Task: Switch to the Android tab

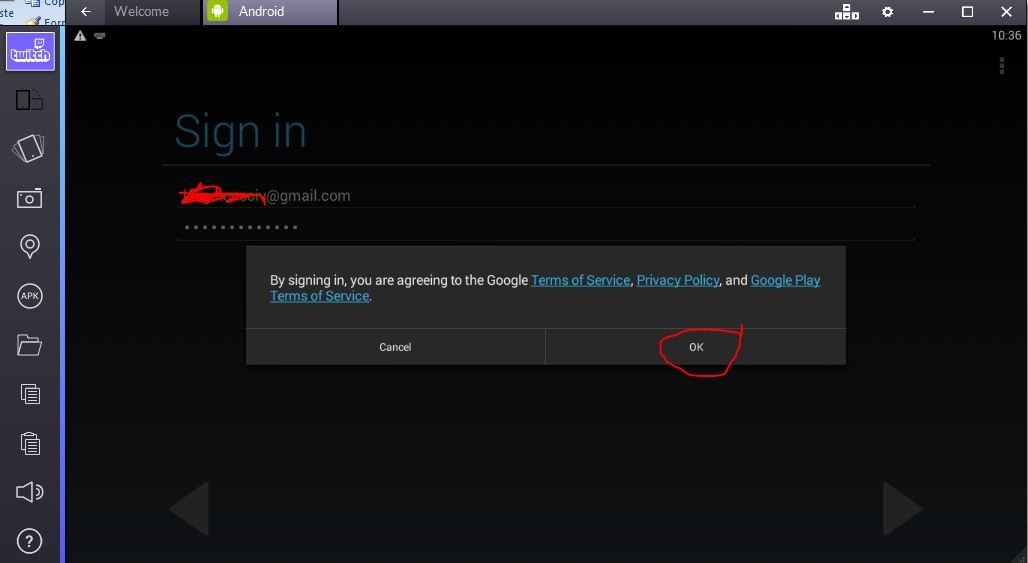Action: (270, 12)
